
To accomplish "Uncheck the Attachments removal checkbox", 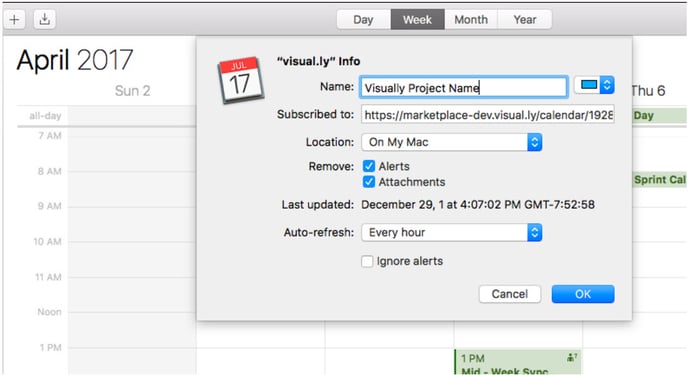I will click(x=369, y=182).
